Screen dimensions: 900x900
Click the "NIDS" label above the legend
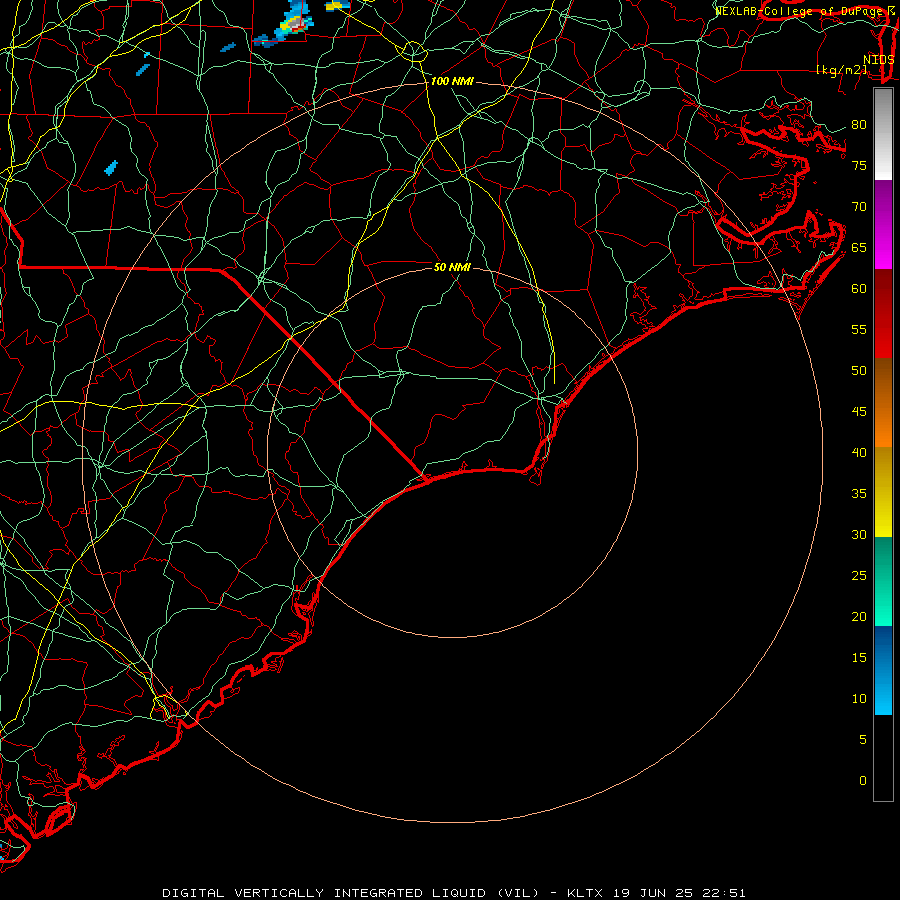tap(879, 60)
